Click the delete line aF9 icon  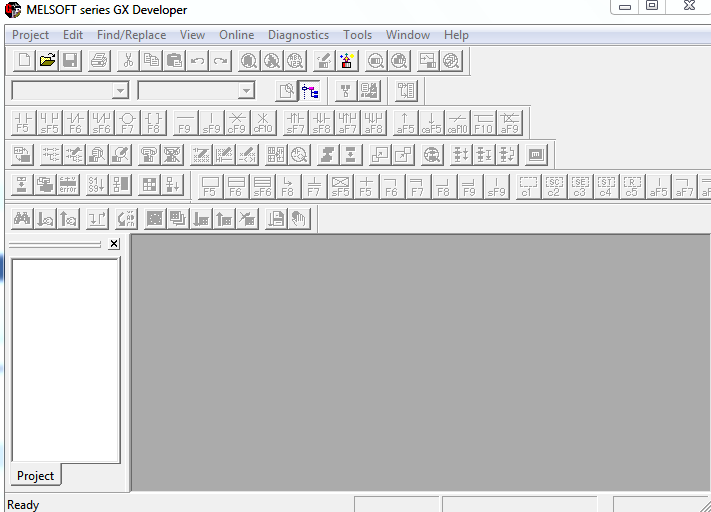pos(509,123)
